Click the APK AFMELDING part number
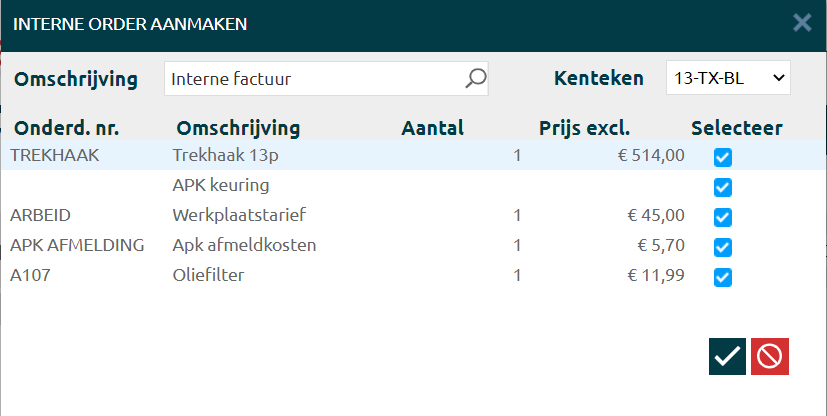The width and height of the screenshot is (827, 416). pos(77,245)
